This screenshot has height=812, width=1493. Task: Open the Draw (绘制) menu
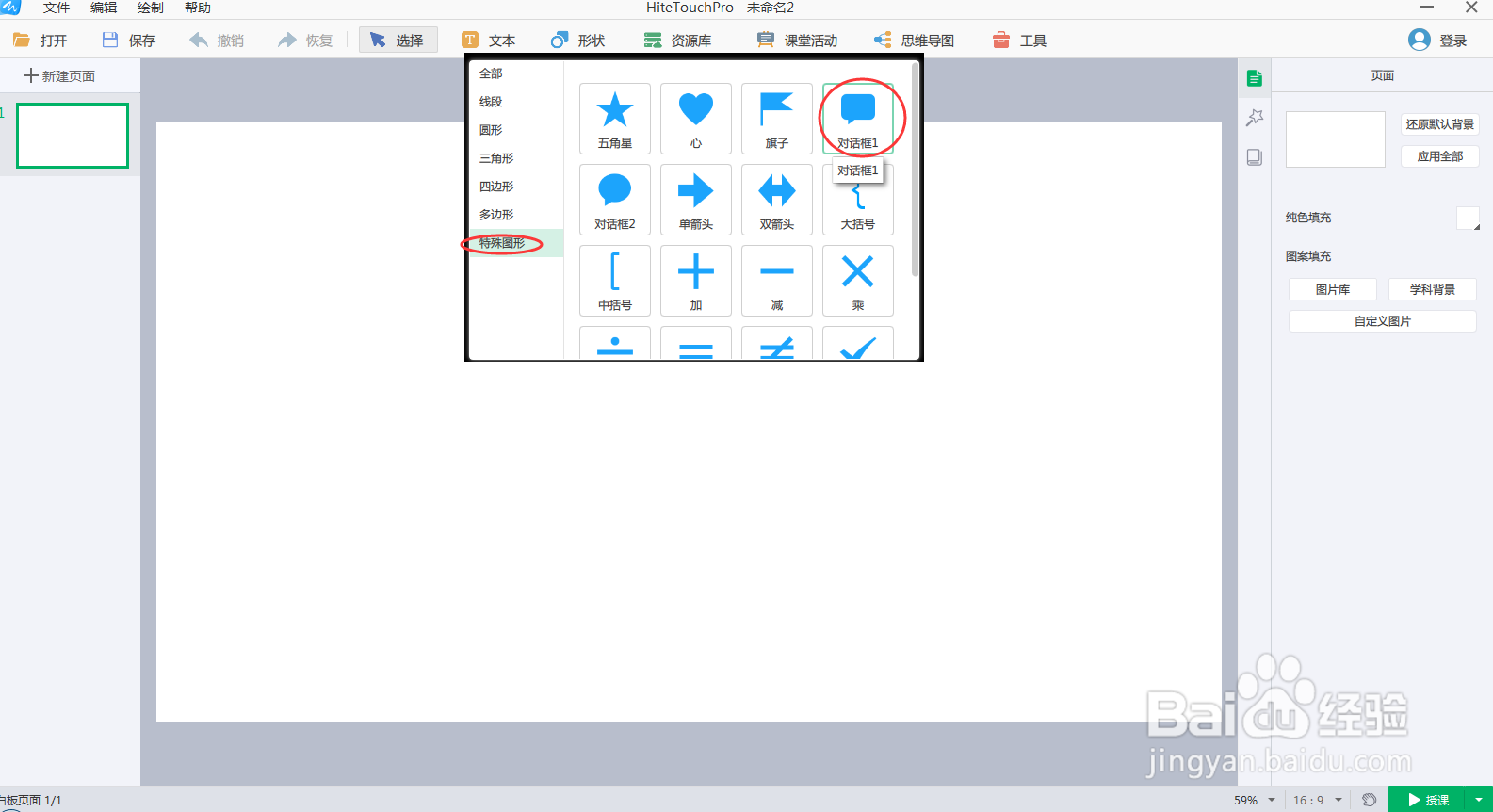point(151,8)
